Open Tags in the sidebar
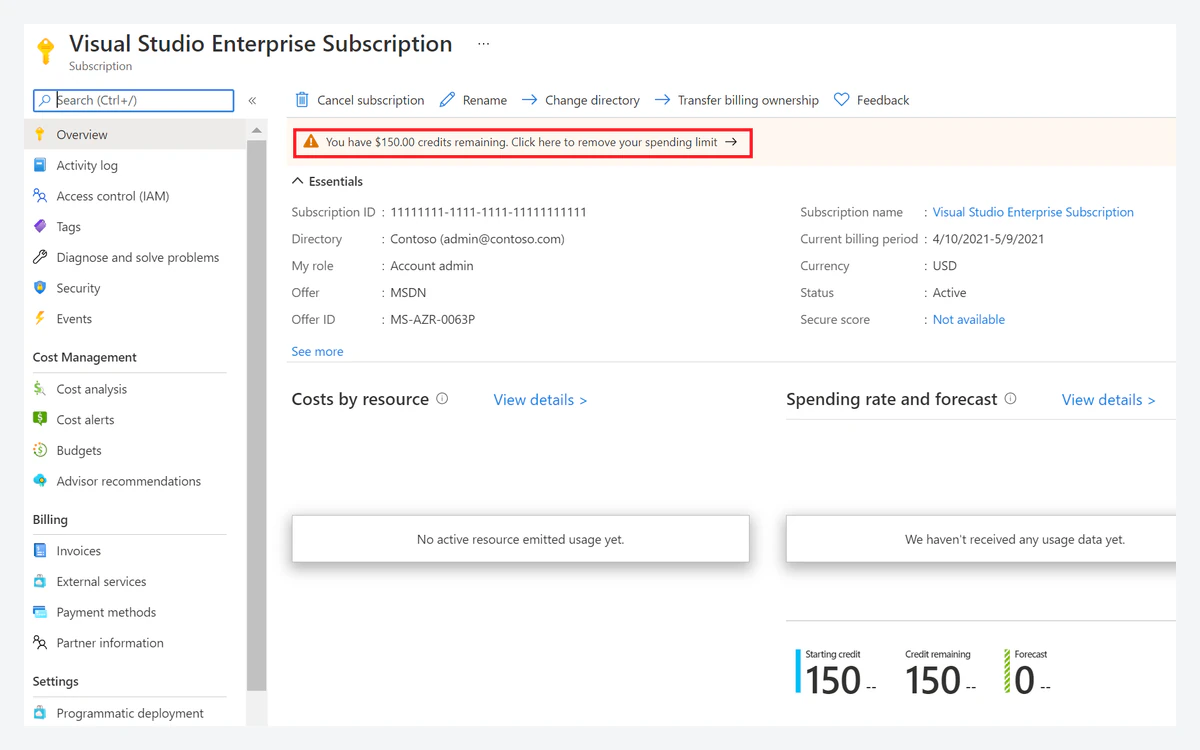 point(134,226)
